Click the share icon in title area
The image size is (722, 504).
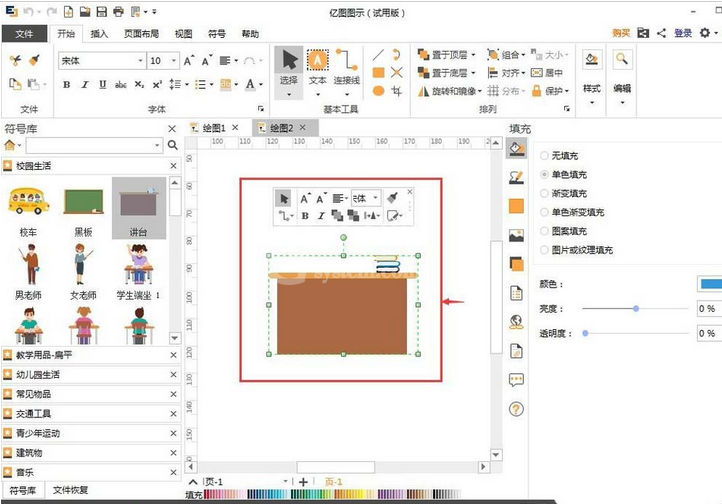point(661,33)
